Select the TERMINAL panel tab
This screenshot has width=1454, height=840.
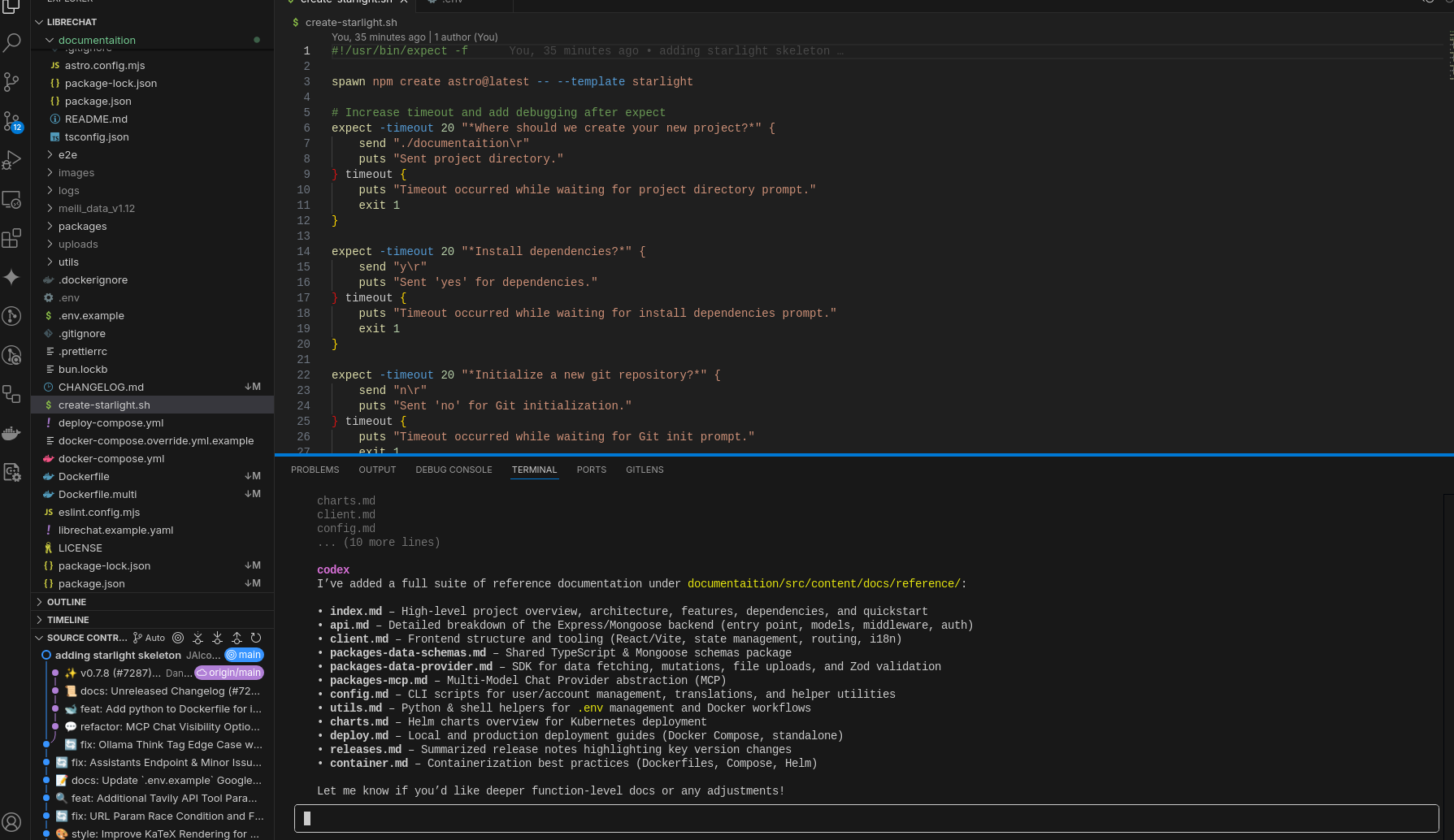tap(534, 470)
